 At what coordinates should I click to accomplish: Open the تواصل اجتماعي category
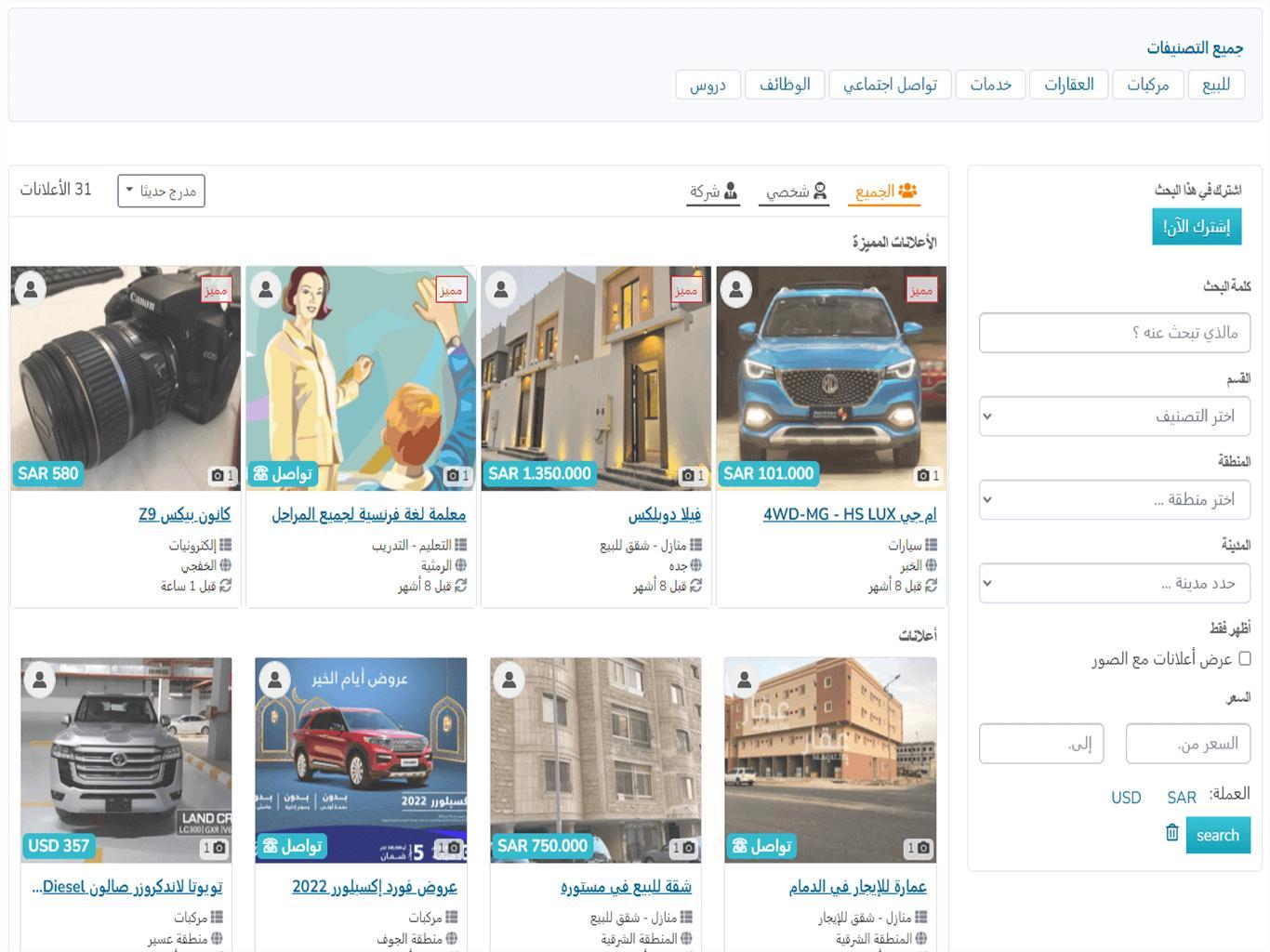coord(890,85)
